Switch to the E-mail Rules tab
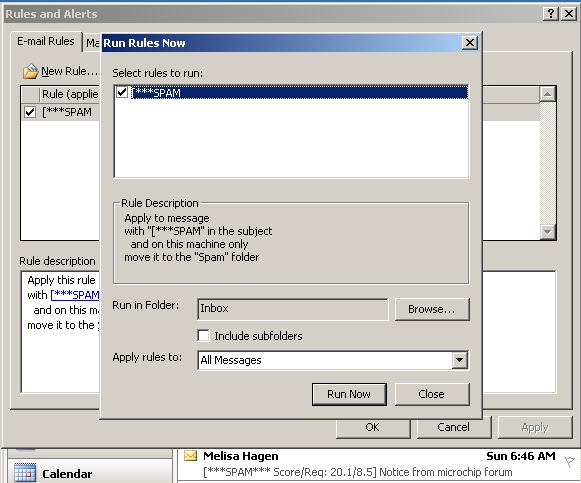 46,41
